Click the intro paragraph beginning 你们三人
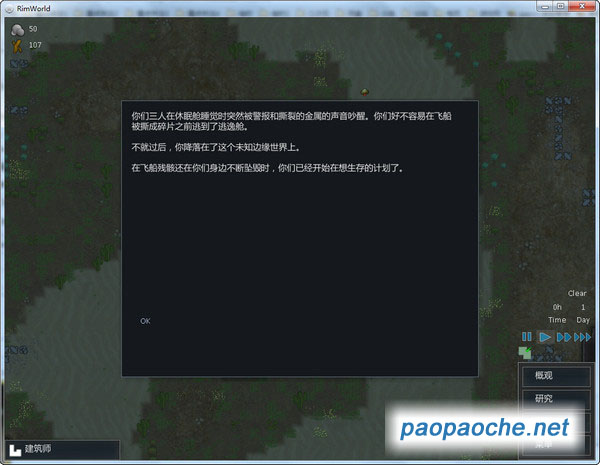 tap(292, 121)
